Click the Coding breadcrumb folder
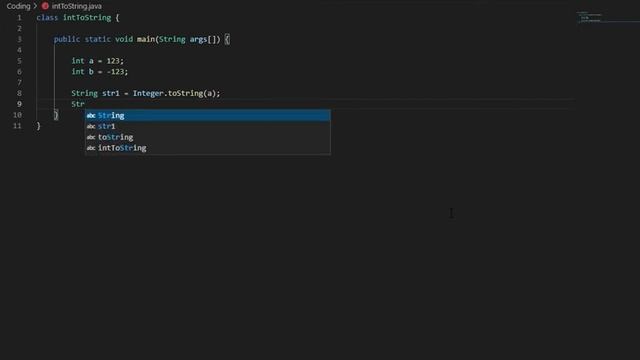Image resolution: width=640 pixels, height=360 pixels. click(x=18, y=6)
